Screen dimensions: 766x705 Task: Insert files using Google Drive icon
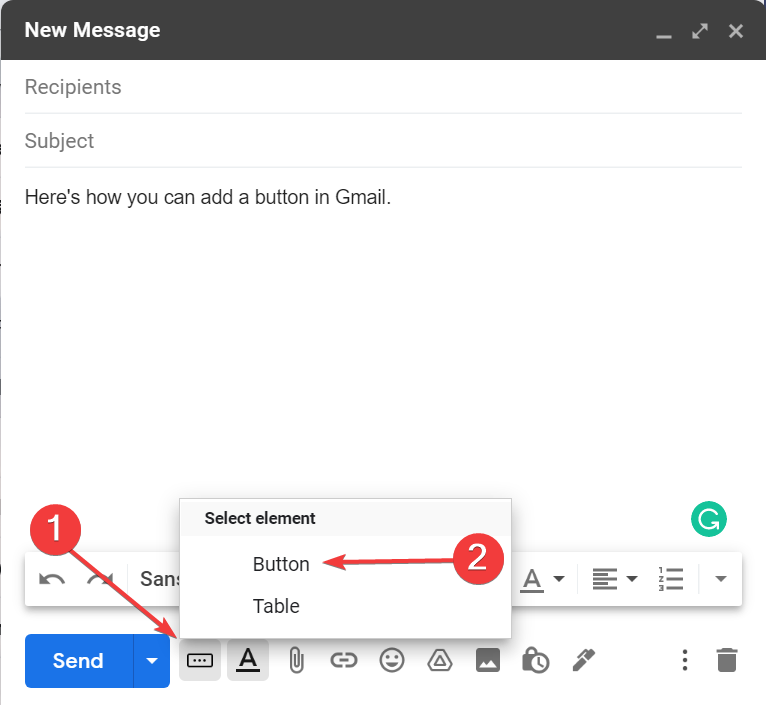click(439, 660)
